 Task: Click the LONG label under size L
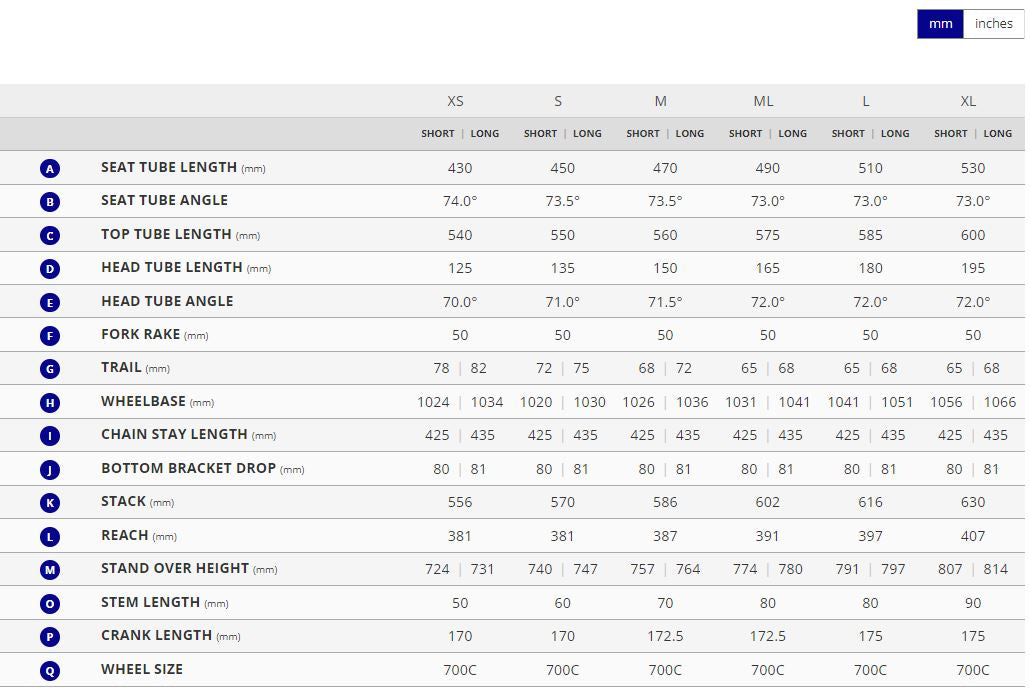(x=895, y=134)
